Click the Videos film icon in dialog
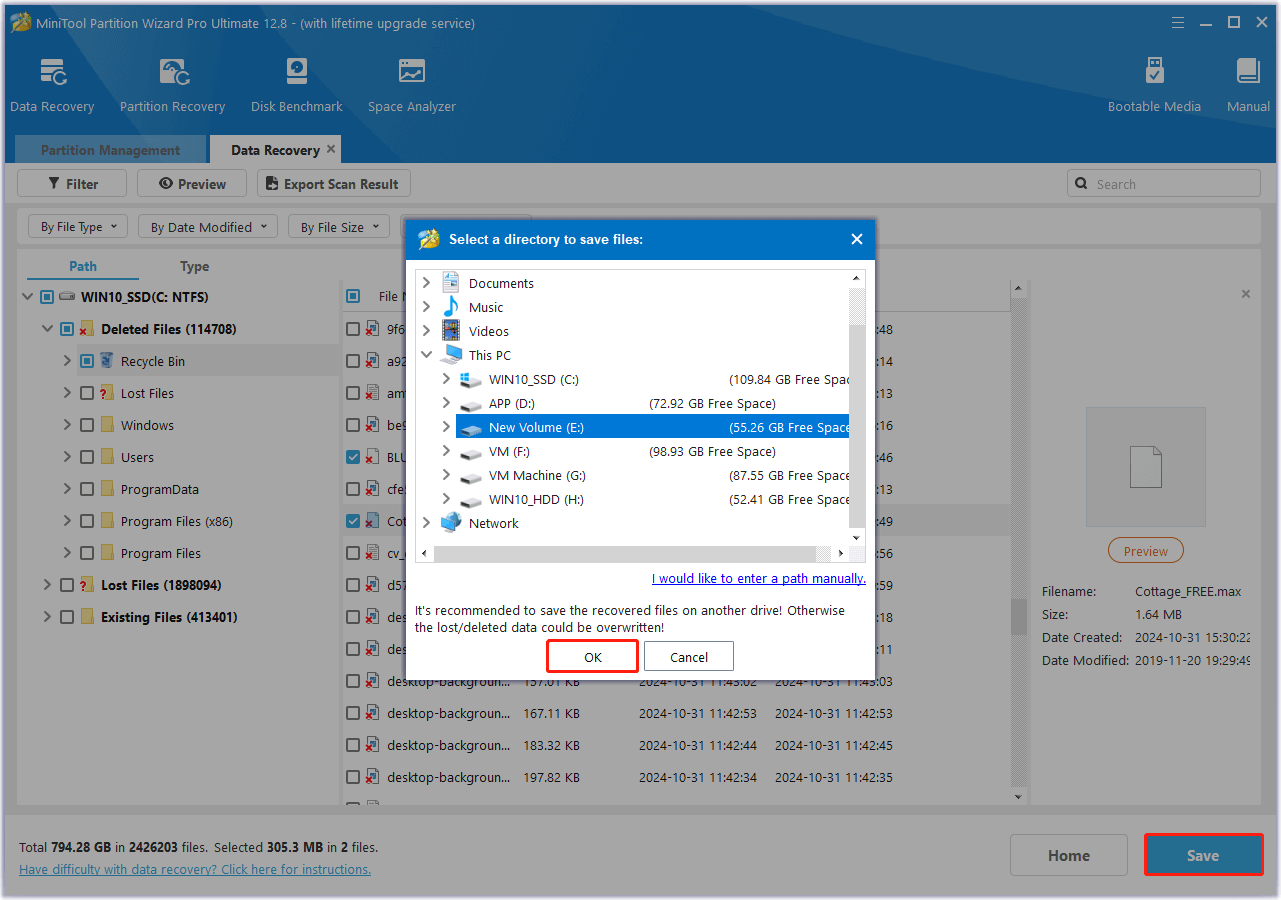Viewport: 1281px width, 900px height. [x=451, y=331]
